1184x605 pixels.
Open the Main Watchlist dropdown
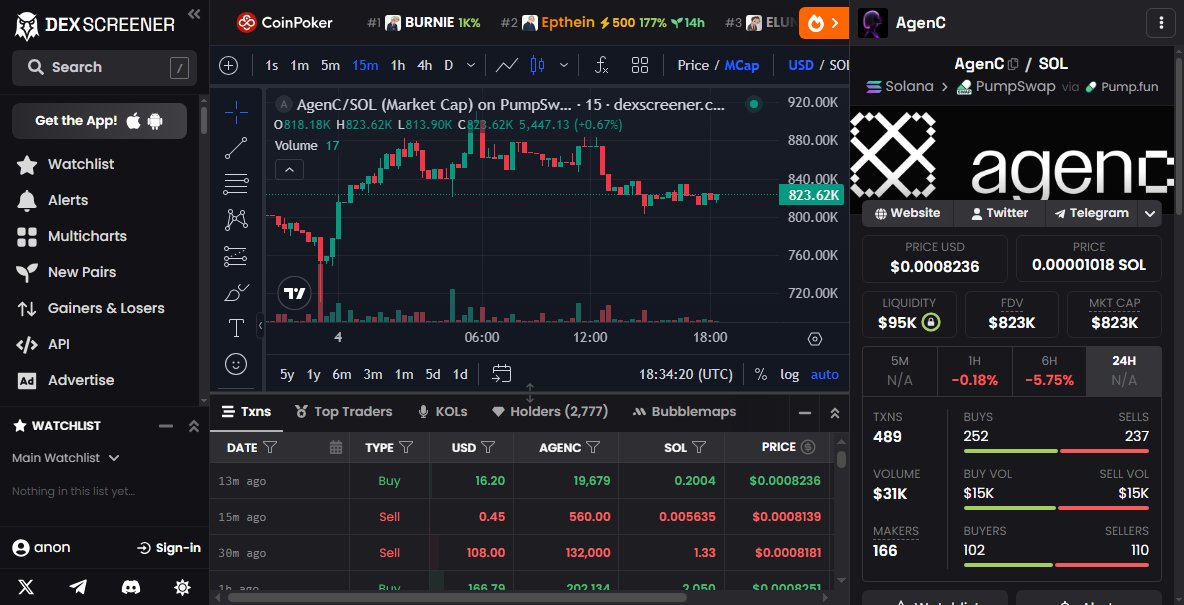[x=66, y=458]
